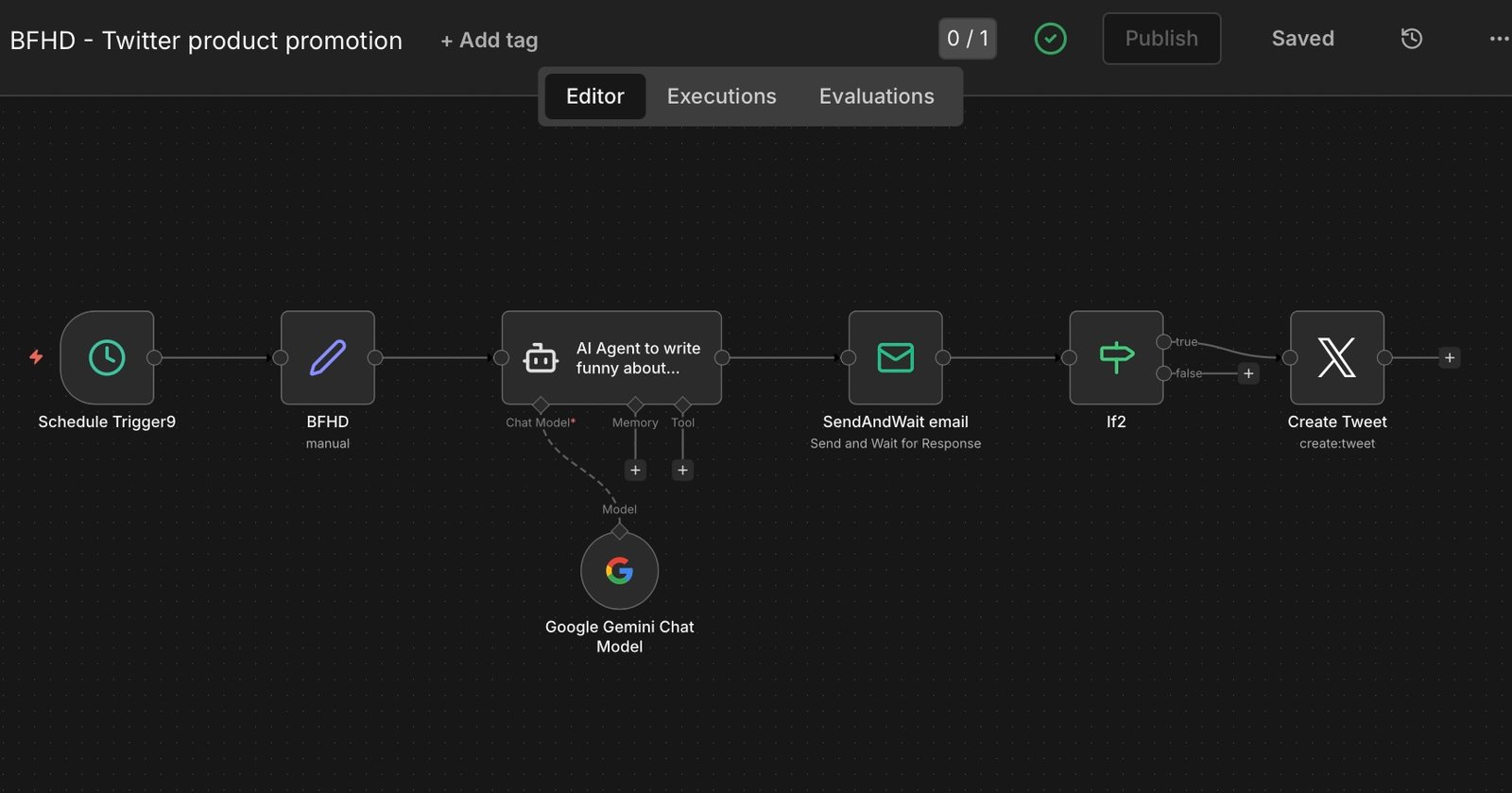The height and width of the screenshot is (793, 1512).
Task: Open the Create Tweet X node
Action: coord(1336,357)
